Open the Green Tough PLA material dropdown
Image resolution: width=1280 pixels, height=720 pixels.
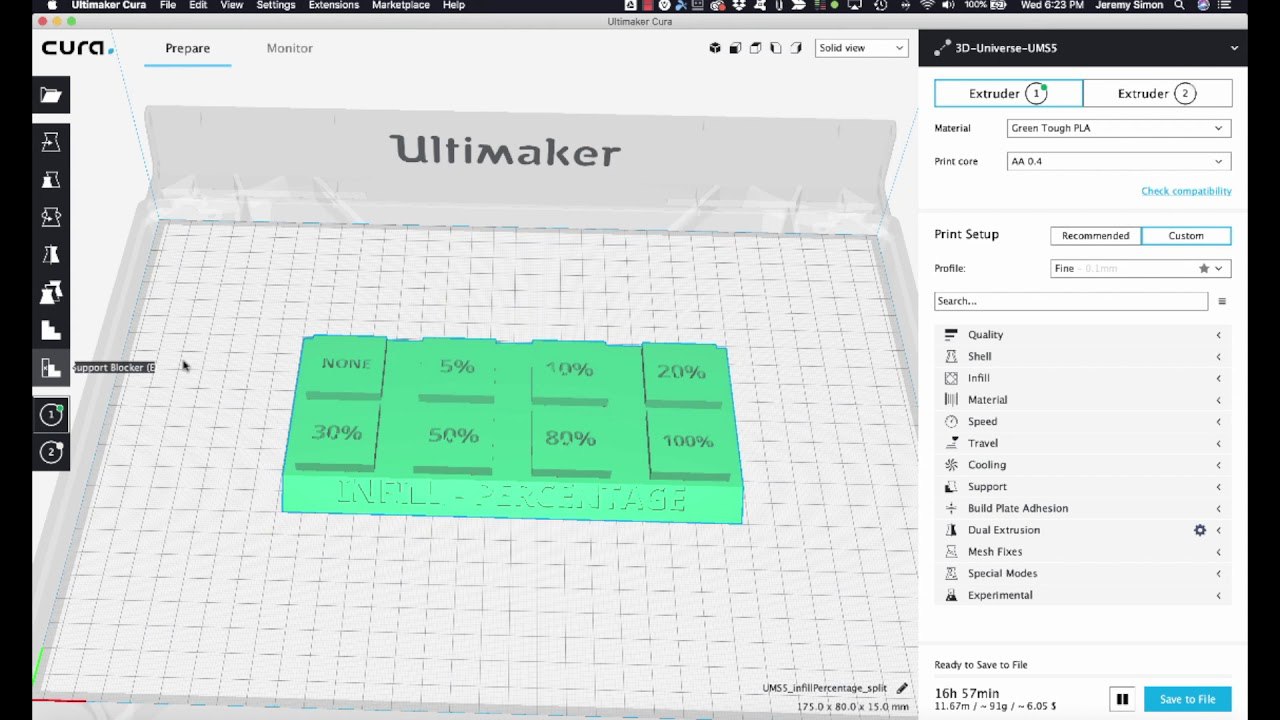tap(1118, 128)
